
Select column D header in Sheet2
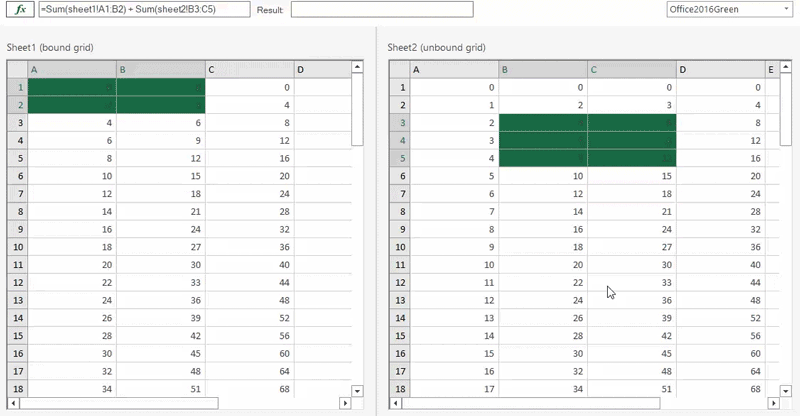(x=720, y=69)
